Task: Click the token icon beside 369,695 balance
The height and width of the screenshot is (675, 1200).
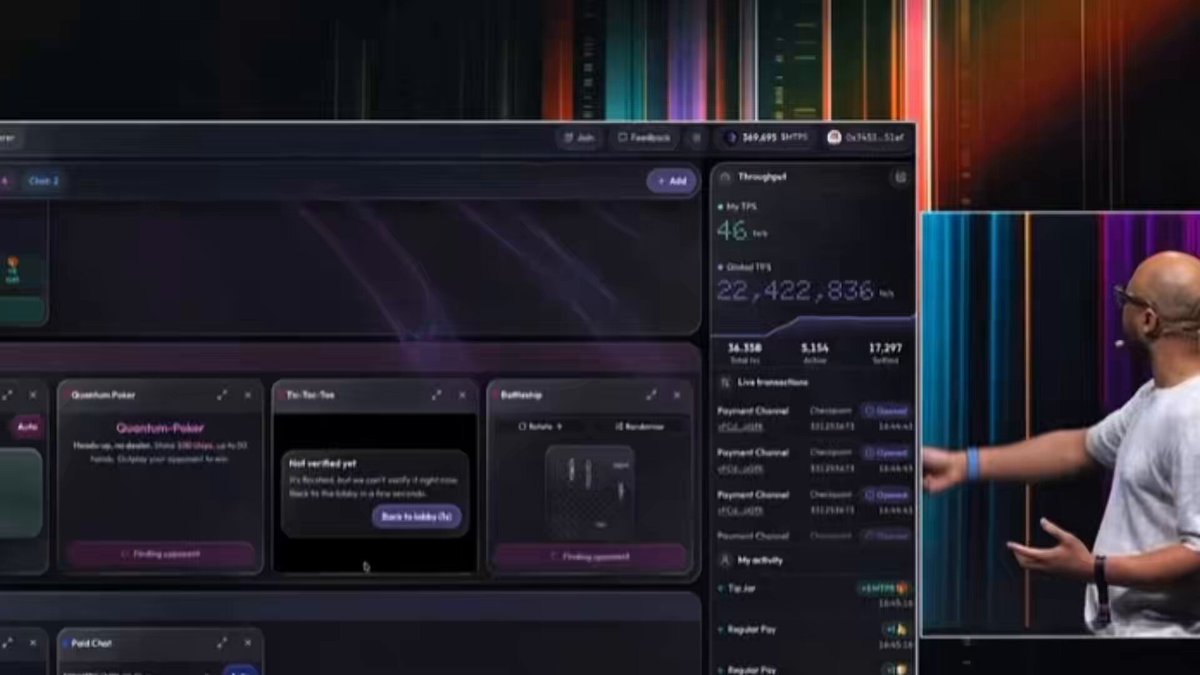Action: click(x=730, y=137)
